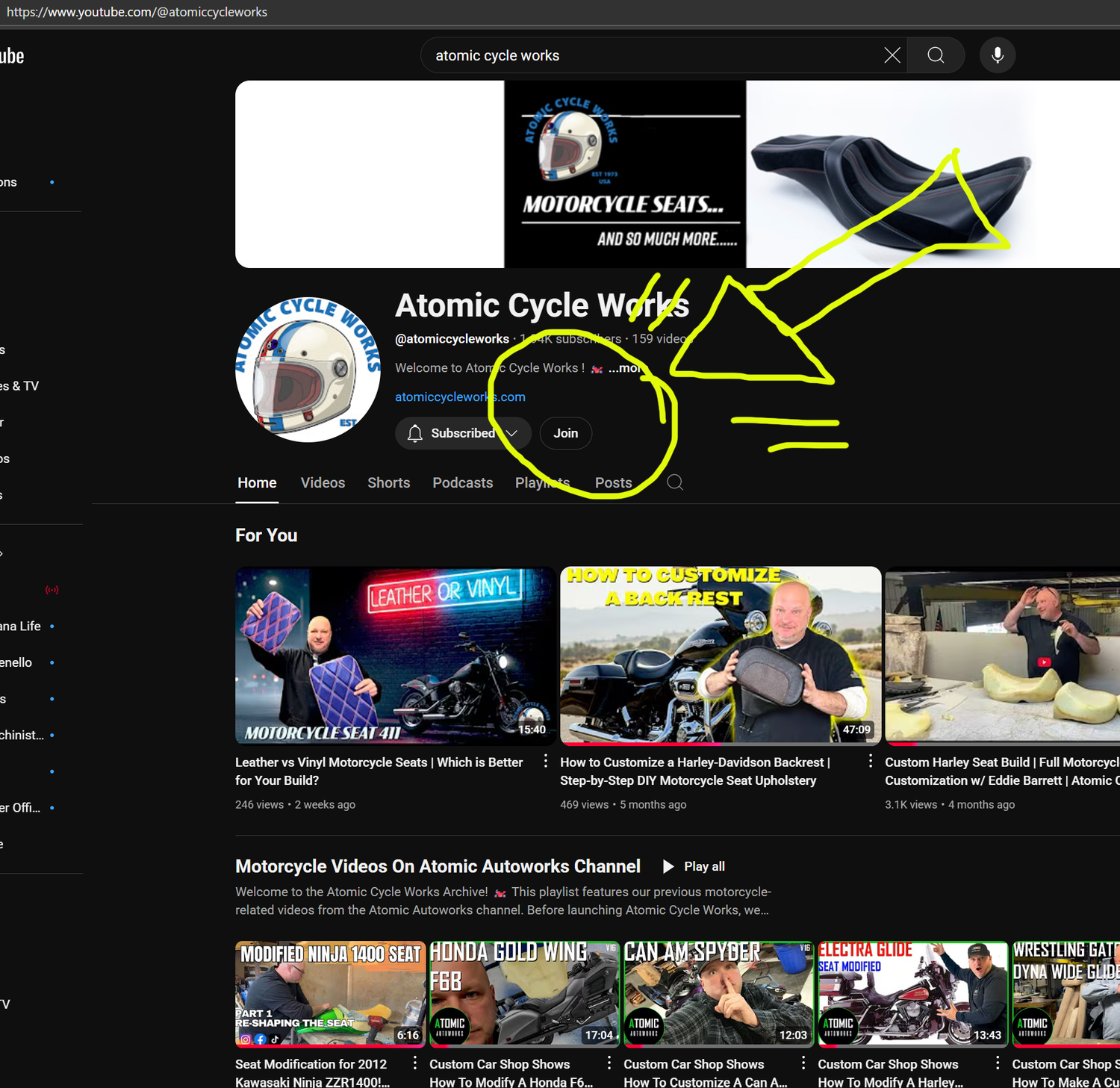Click the Atomic Cycle Works helmet avatar

308,370
